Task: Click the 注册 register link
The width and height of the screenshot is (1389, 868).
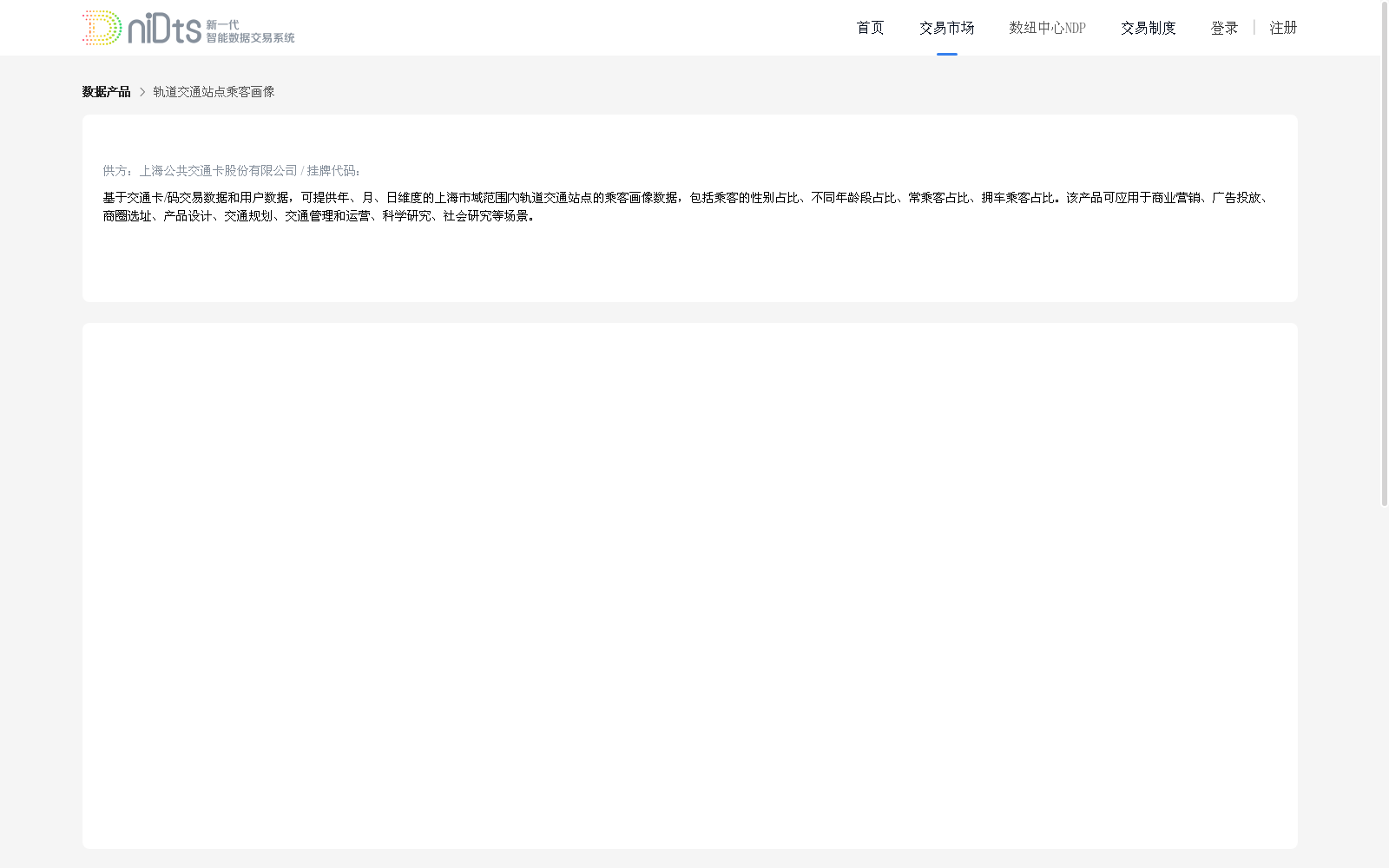Action: click(1283, 28)
